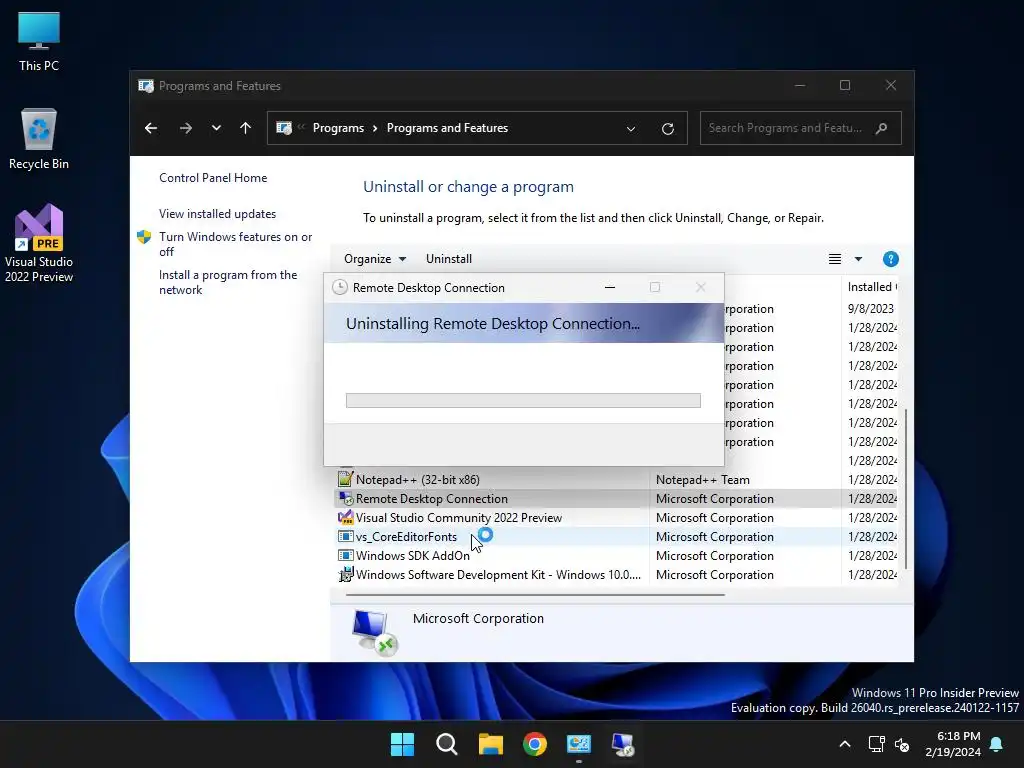This screenshot has width=1024, height=768.
Task: Click the vs_CoreEditorFonts row icon
Action: [345, 536]
